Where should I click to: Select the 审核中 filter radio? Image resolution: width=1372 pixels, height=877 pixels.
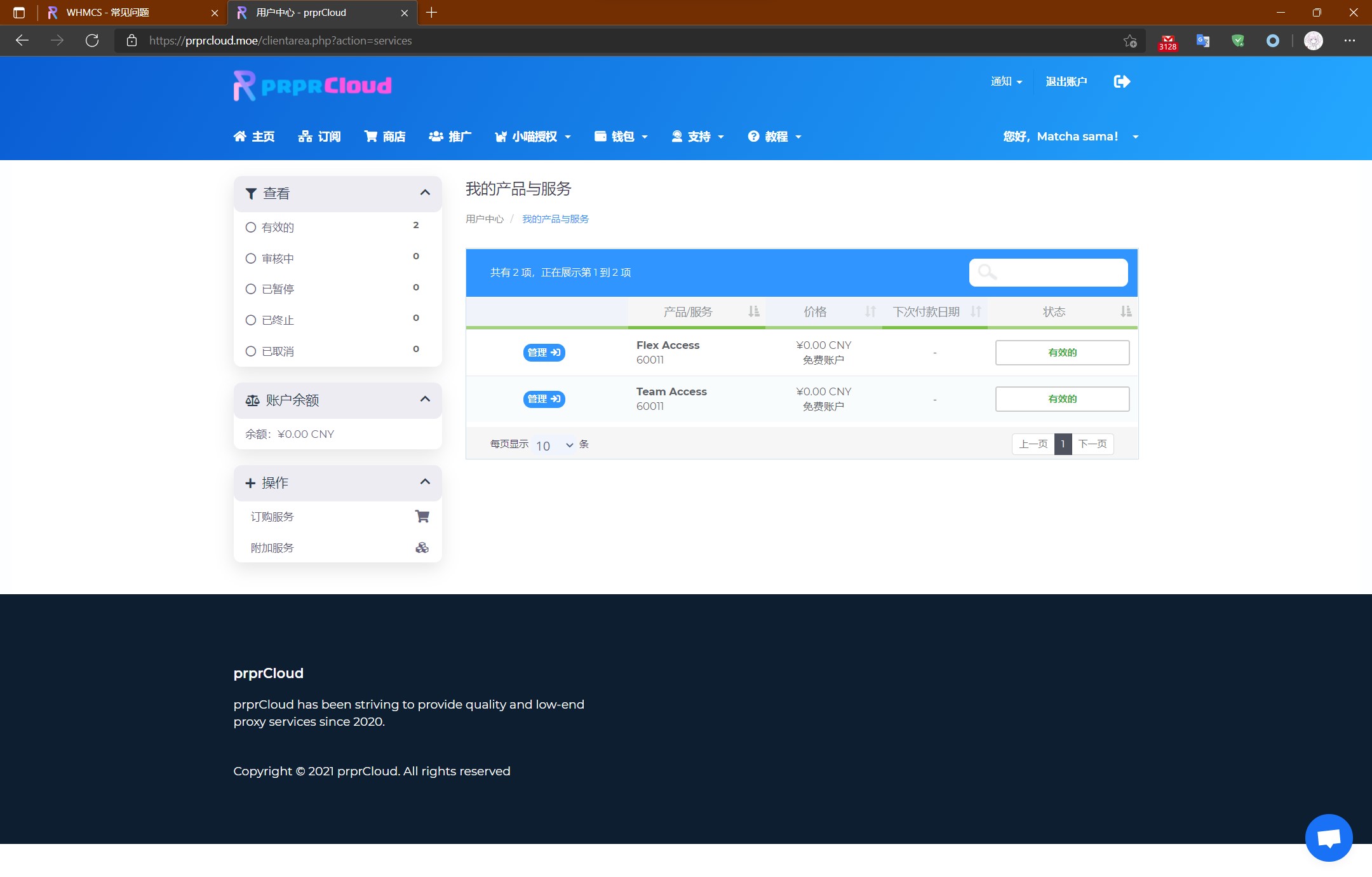tap(251, 258)
